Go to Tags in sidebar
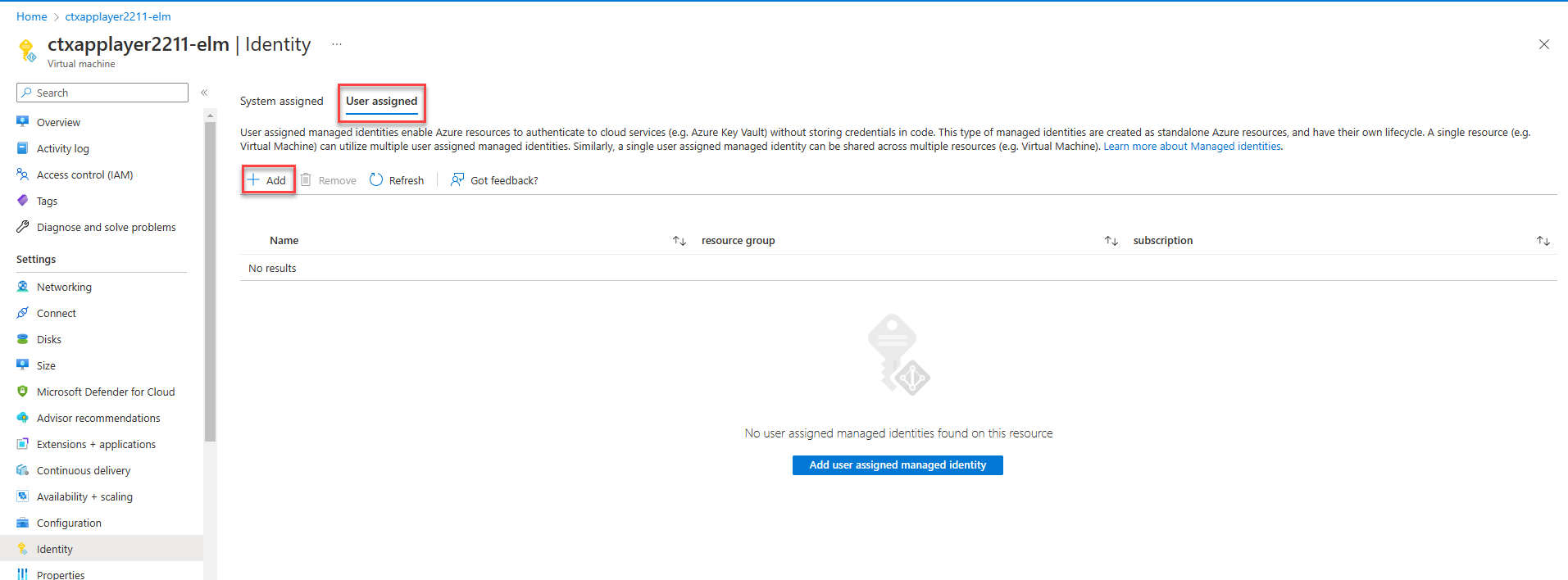This screenshot has width=1568, height=580. tap(47, 201)
